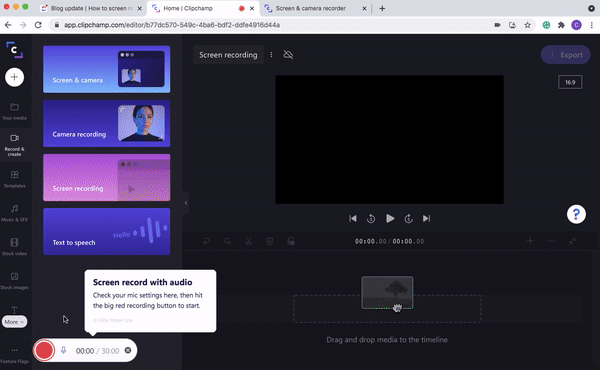Skip to the end of the video
600x370 pixels.
coord(426,218)
